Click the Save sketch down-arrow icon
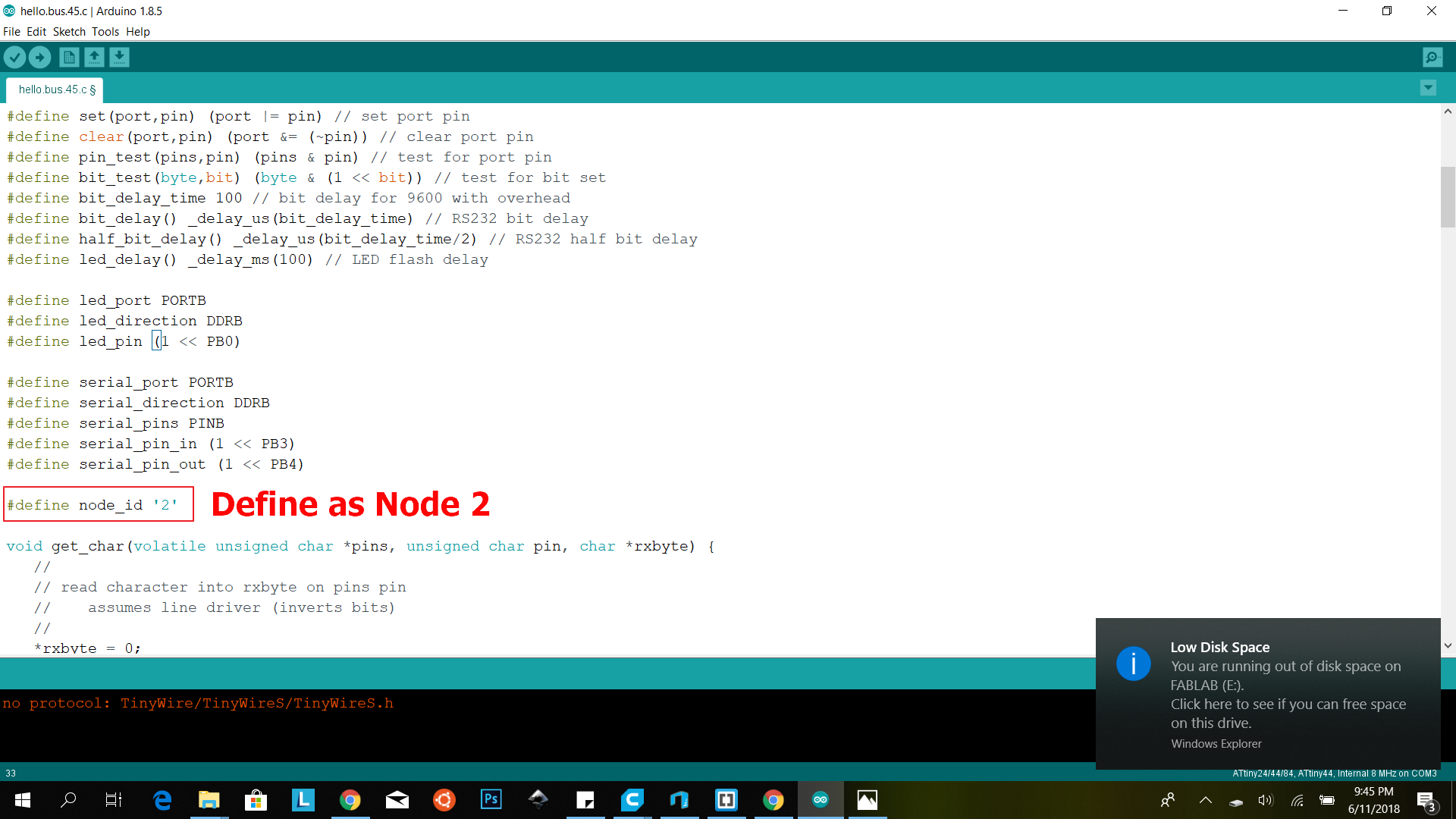 pyautogui.click(x=119, y=57)
